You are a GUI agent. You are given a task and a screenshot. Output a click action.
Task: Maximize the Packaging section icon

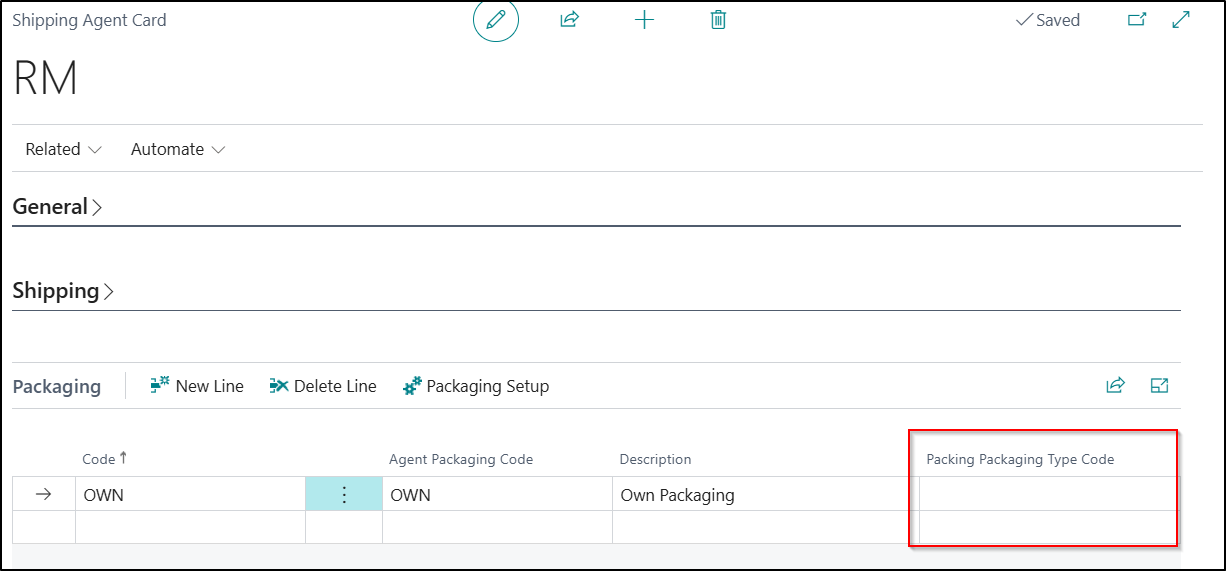tap(1160, 386)
